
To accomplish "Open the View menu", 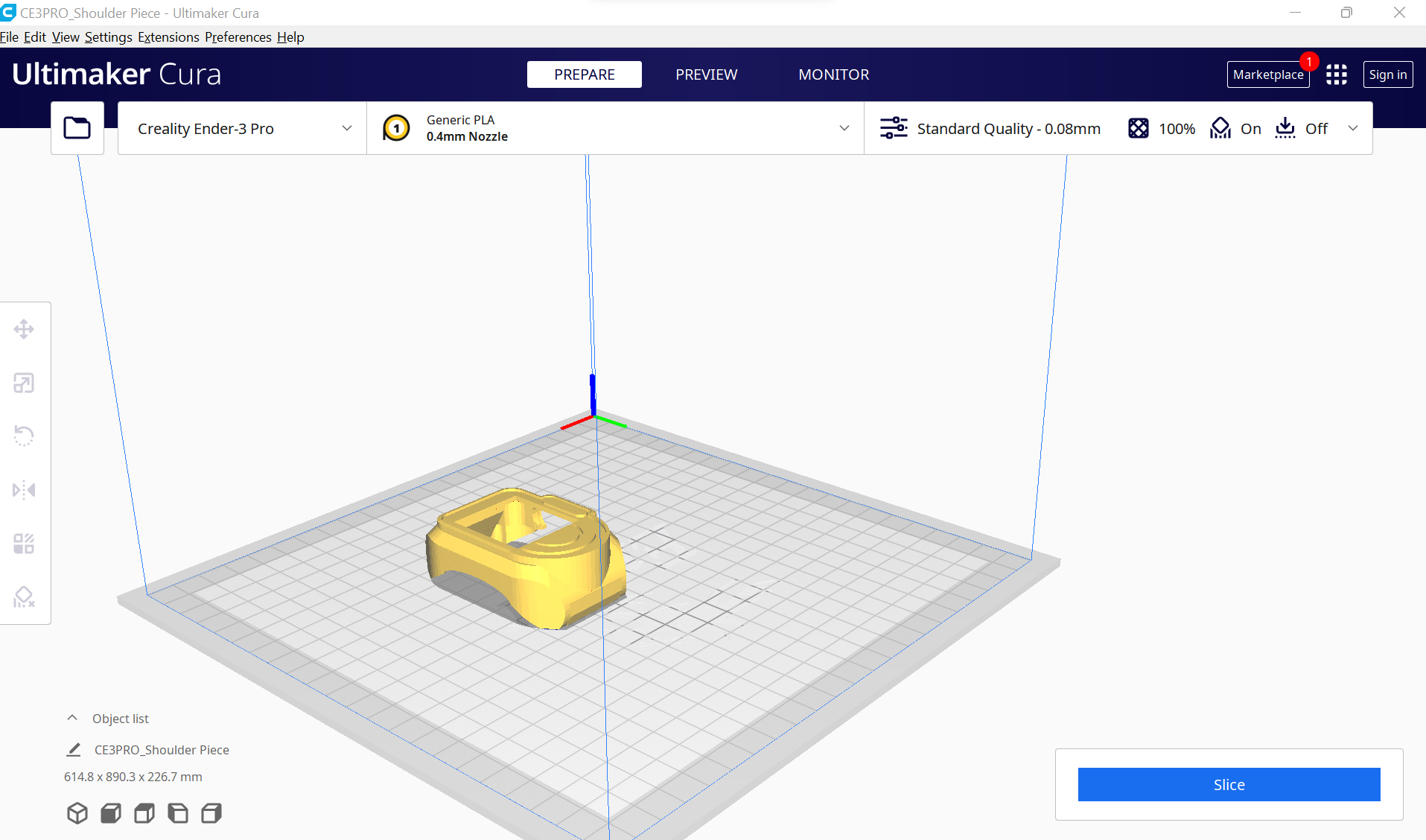I will coord(66,36).
